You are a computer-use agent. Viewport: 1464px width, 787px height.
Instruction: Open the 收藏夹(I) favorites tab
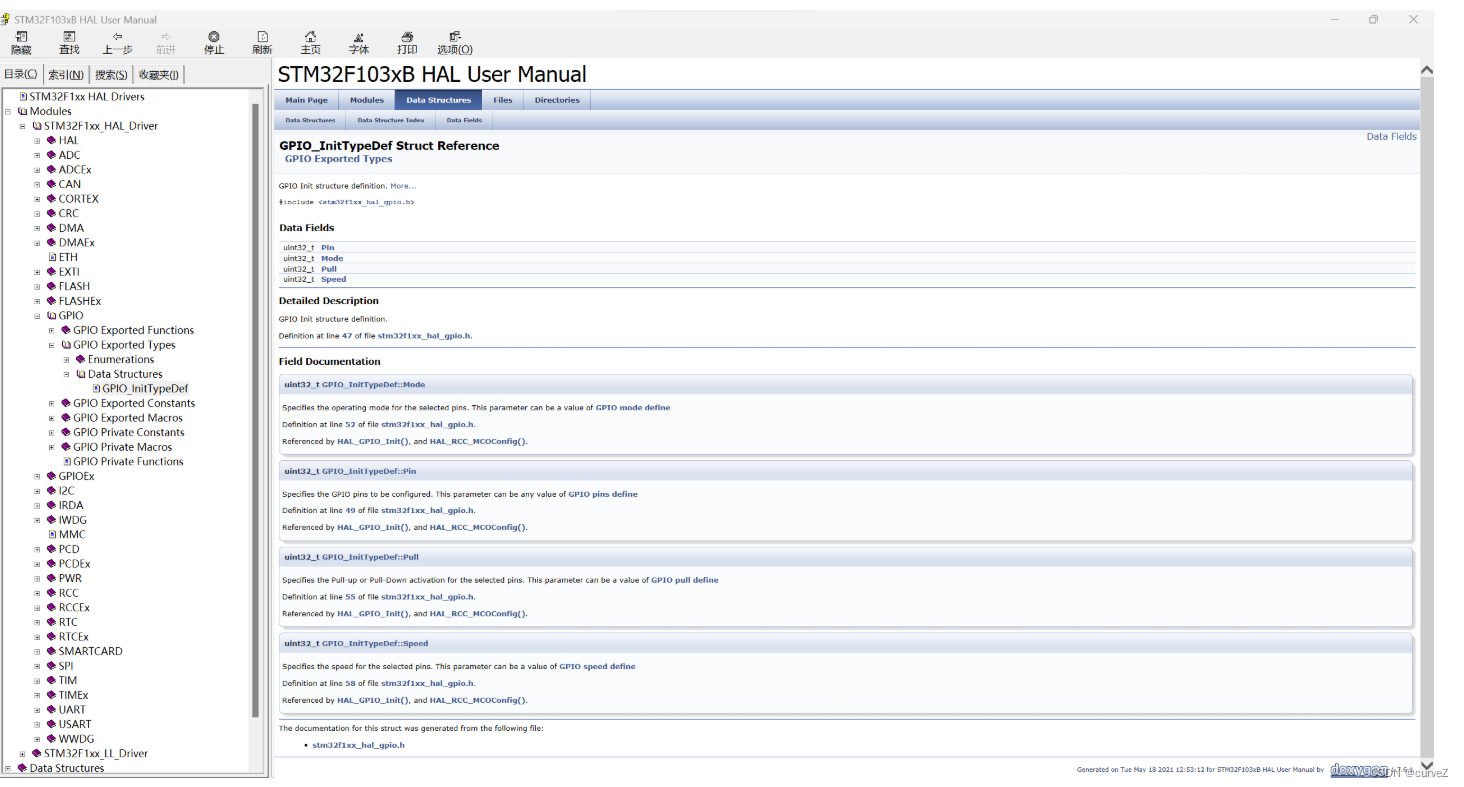(158, 75)
